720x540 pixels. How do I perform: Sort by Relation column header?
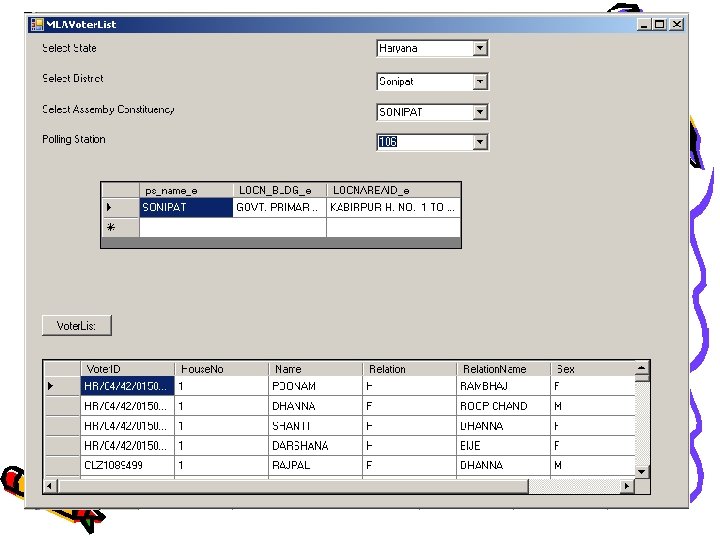click(x=410, y=369)
